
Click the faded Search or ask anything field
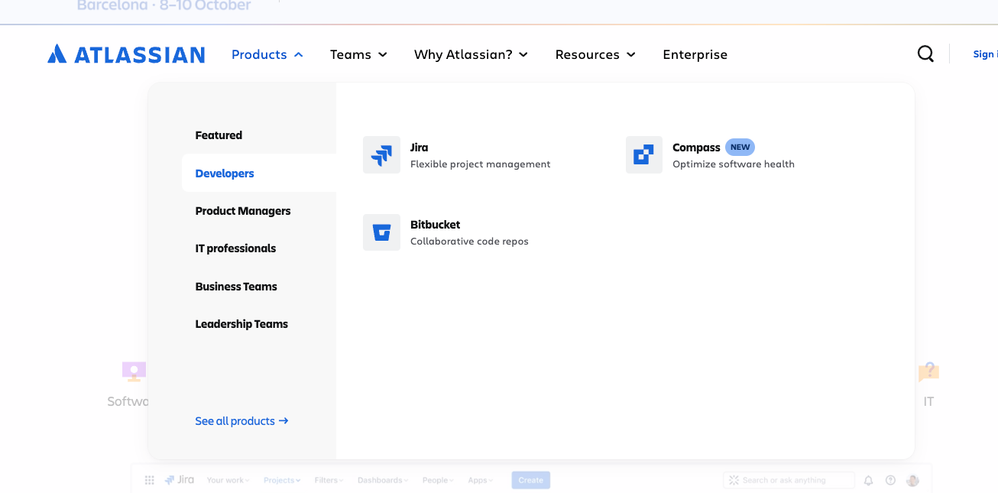tap(789, 480)
